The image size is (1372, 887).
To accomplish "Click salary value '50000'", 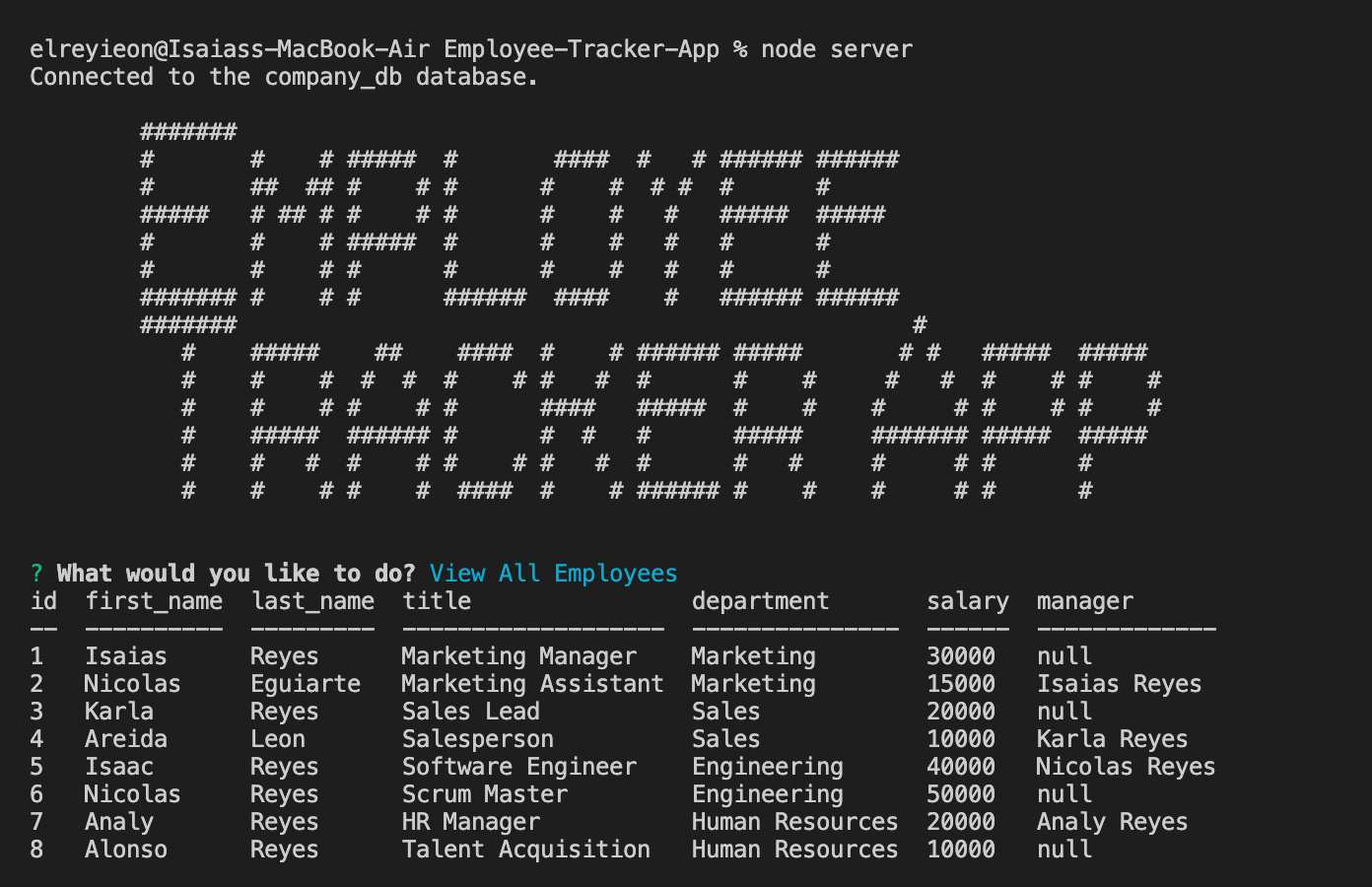I will click(x=961, y=794).
